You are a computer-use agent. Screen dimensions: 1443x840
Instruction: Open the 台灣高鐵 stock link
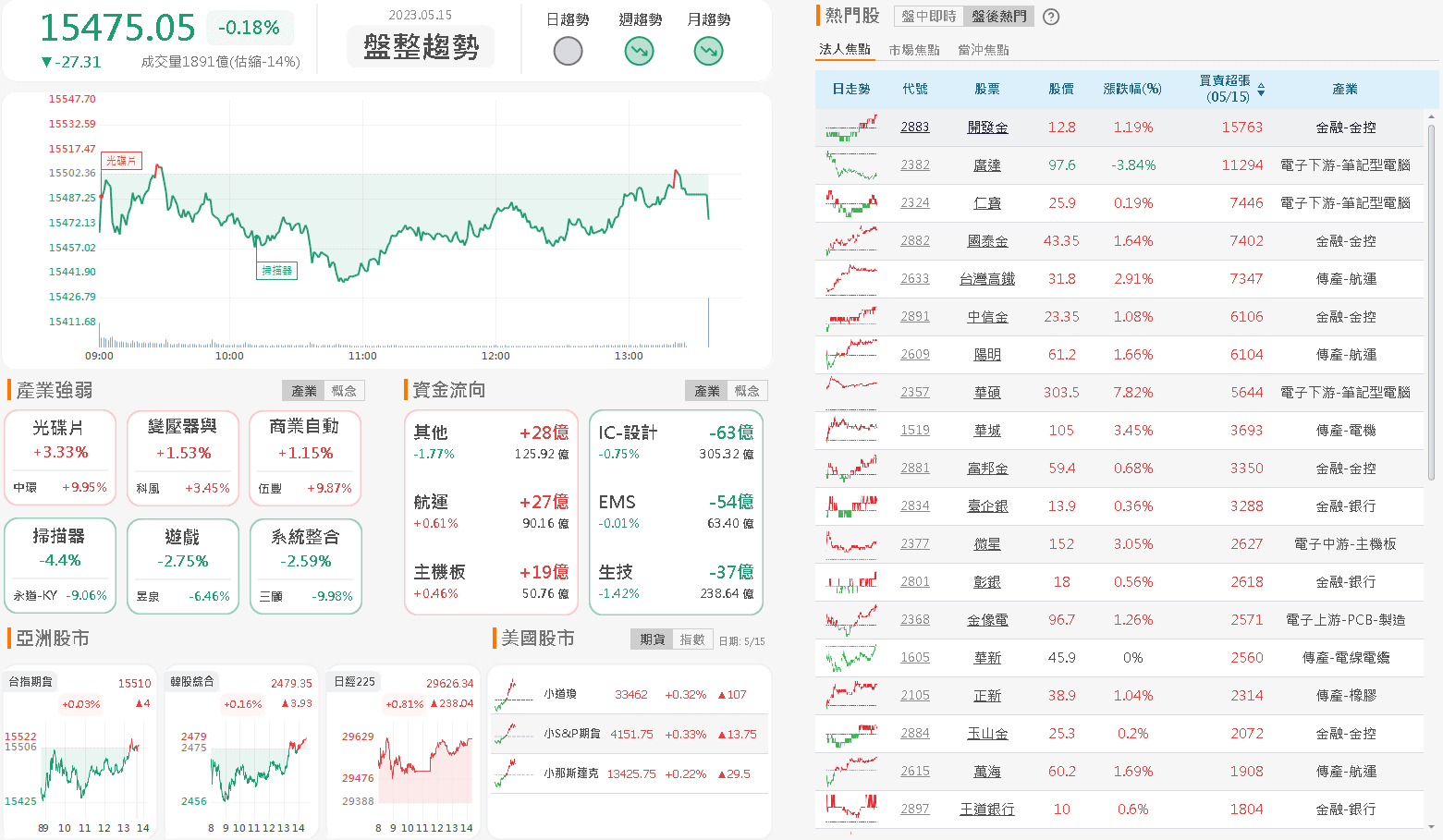(x=987, y=279)
